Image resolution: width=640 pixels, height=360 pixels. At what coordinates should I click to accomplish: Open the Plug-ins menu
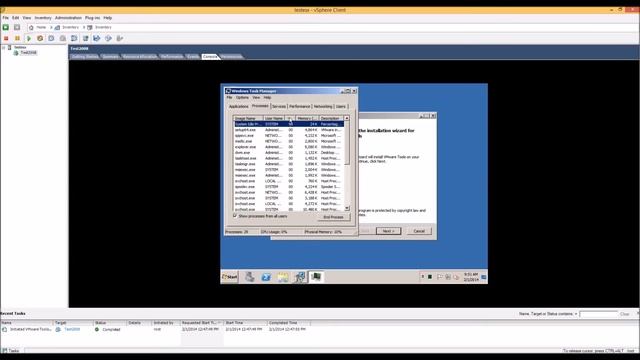tap(92, 18)
